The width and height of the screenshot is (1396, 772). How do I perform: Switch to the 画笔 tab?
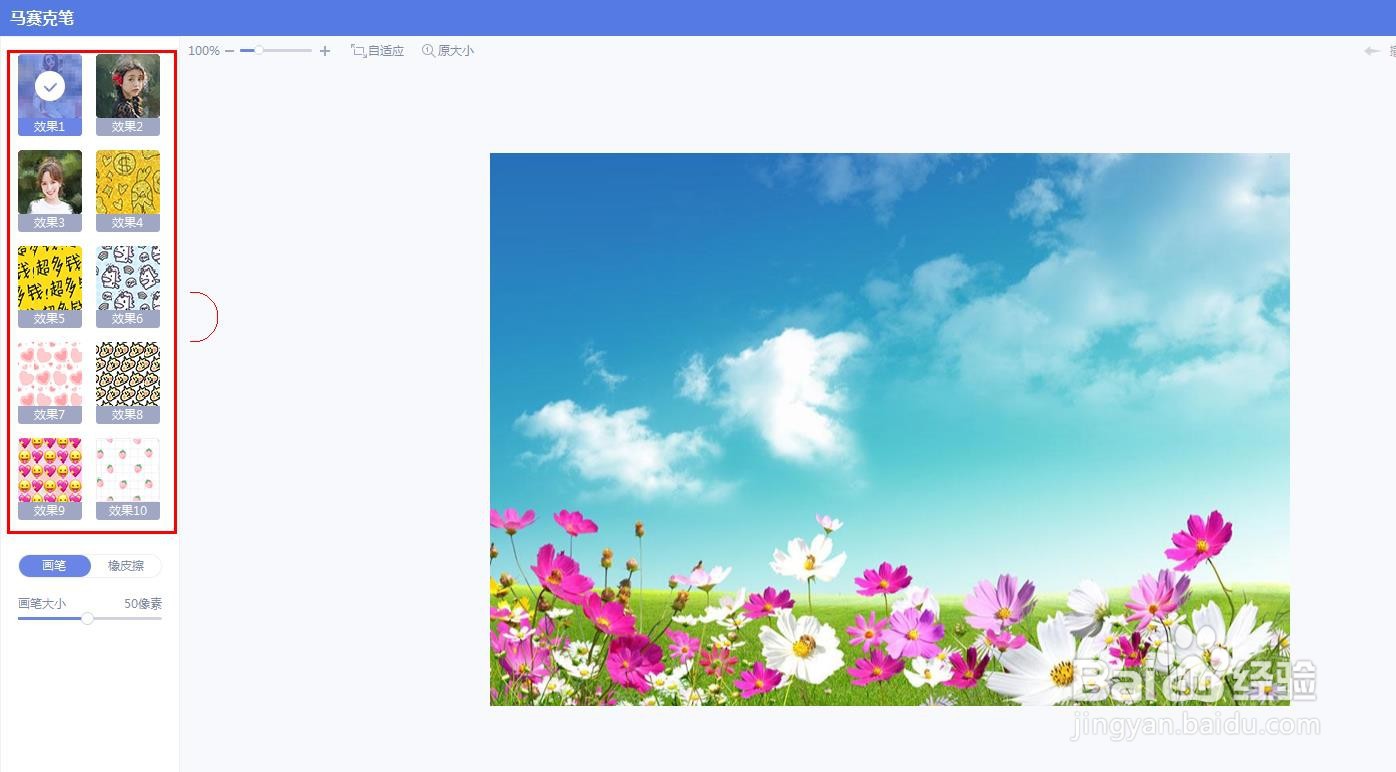(x=54, y=565)
